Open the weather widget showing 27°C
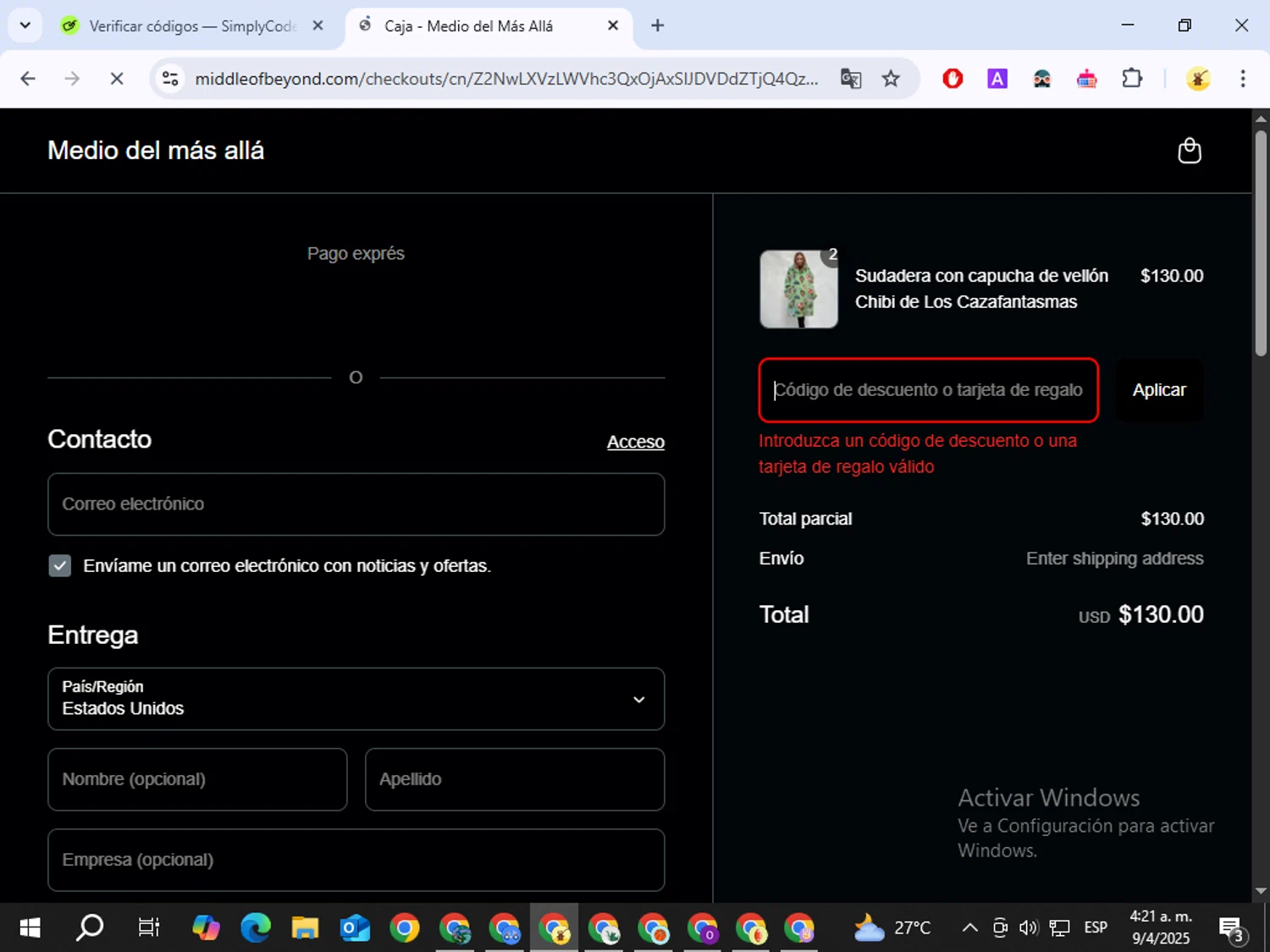 pyautogui.click(x=892, y=928)
